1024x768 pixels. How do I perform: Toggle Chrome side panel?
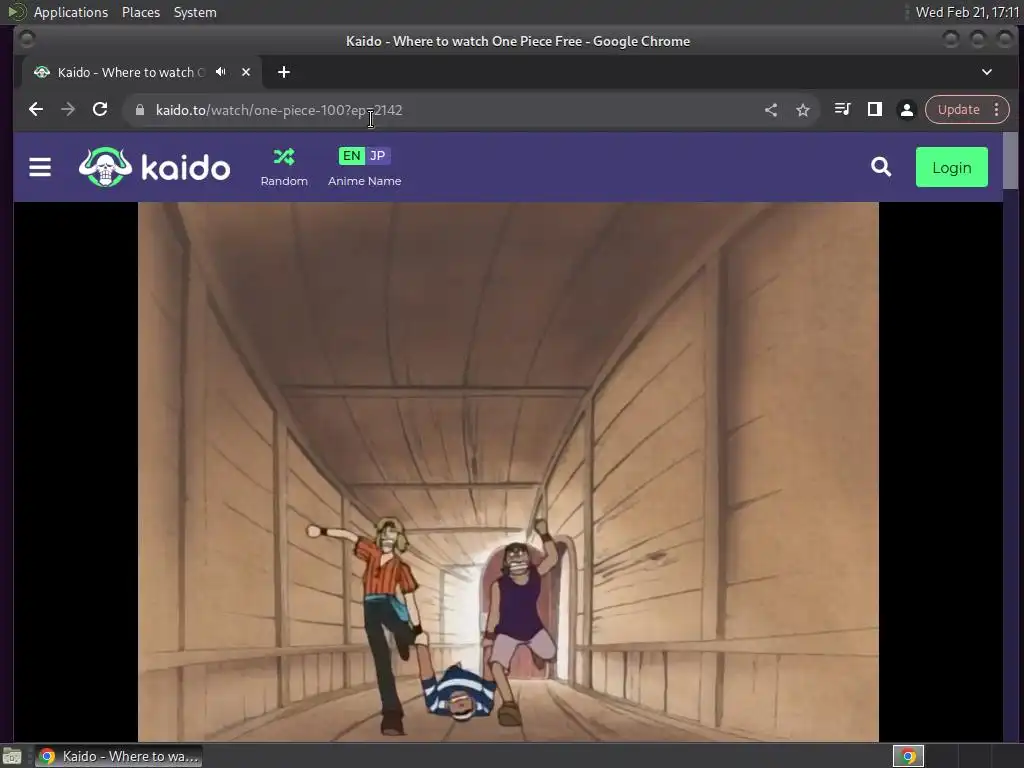pos(874,110)
